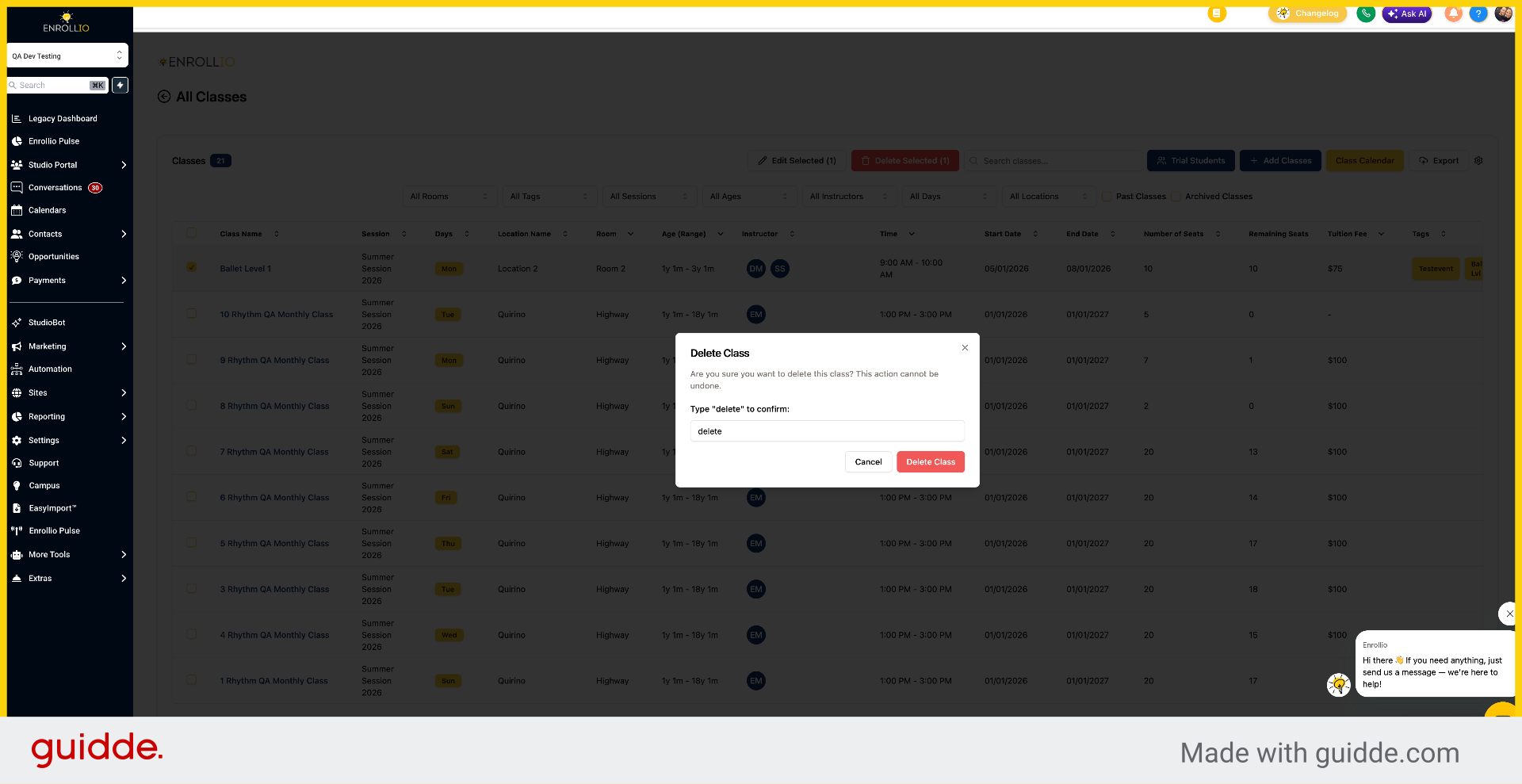Screen dimensions: 1522x784
Task: Uncheck the Ballet Level 1 row checkbox
Action: [191, 267]
